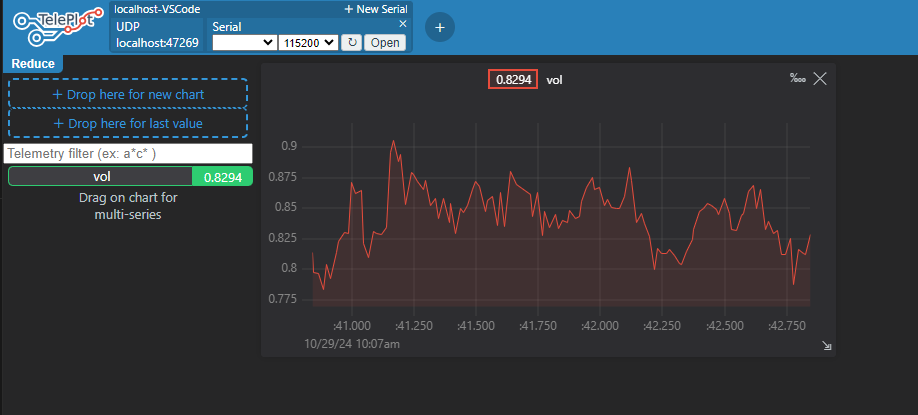Click the 10/29/24 10:07am timestamp
This screenshot has width=918, height=415.
tap(352, 344)
